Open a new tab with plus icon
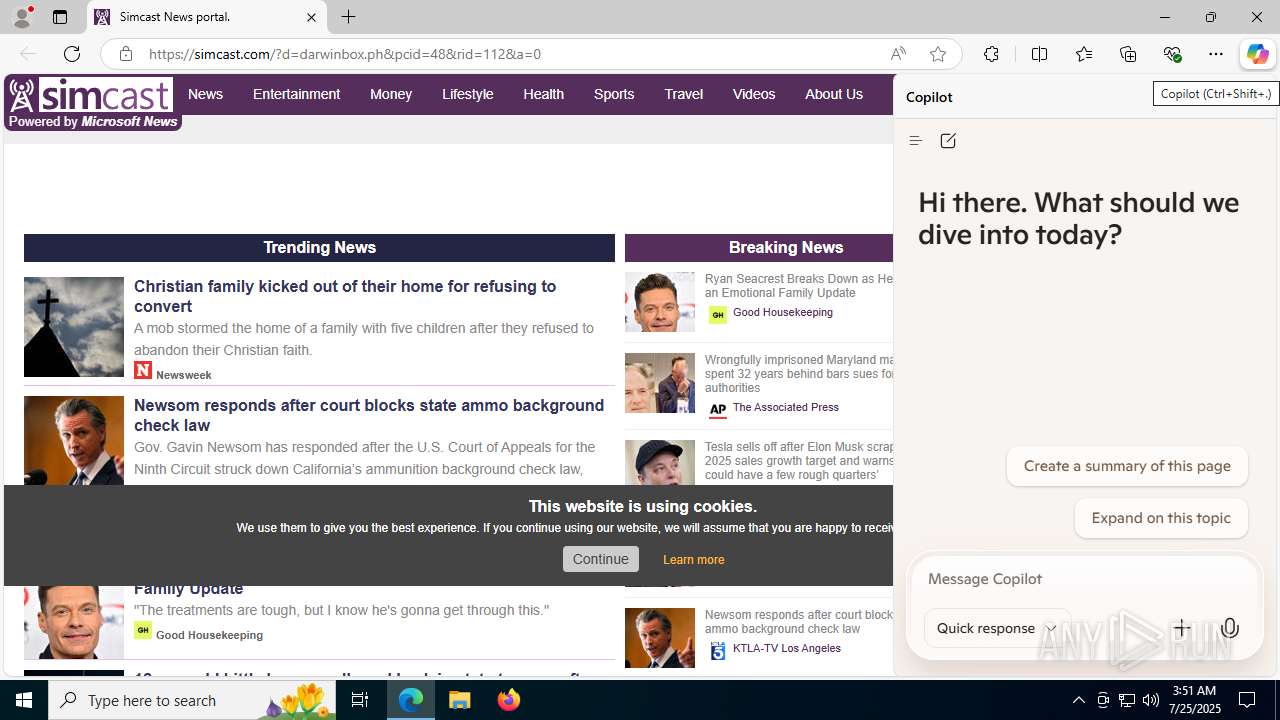Image resolution: width=1280 pixels, height=720 pixels. [x=348, y=17]
